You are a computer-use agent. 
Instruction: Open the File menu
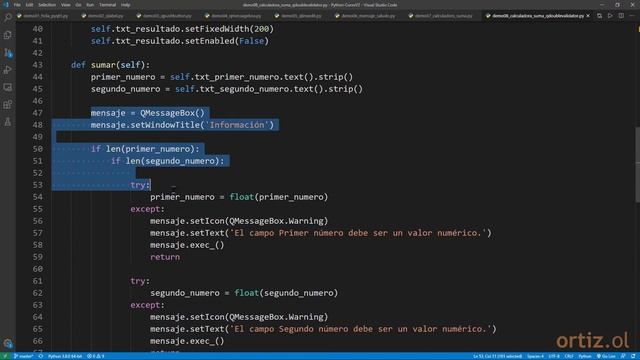point(17,5)
